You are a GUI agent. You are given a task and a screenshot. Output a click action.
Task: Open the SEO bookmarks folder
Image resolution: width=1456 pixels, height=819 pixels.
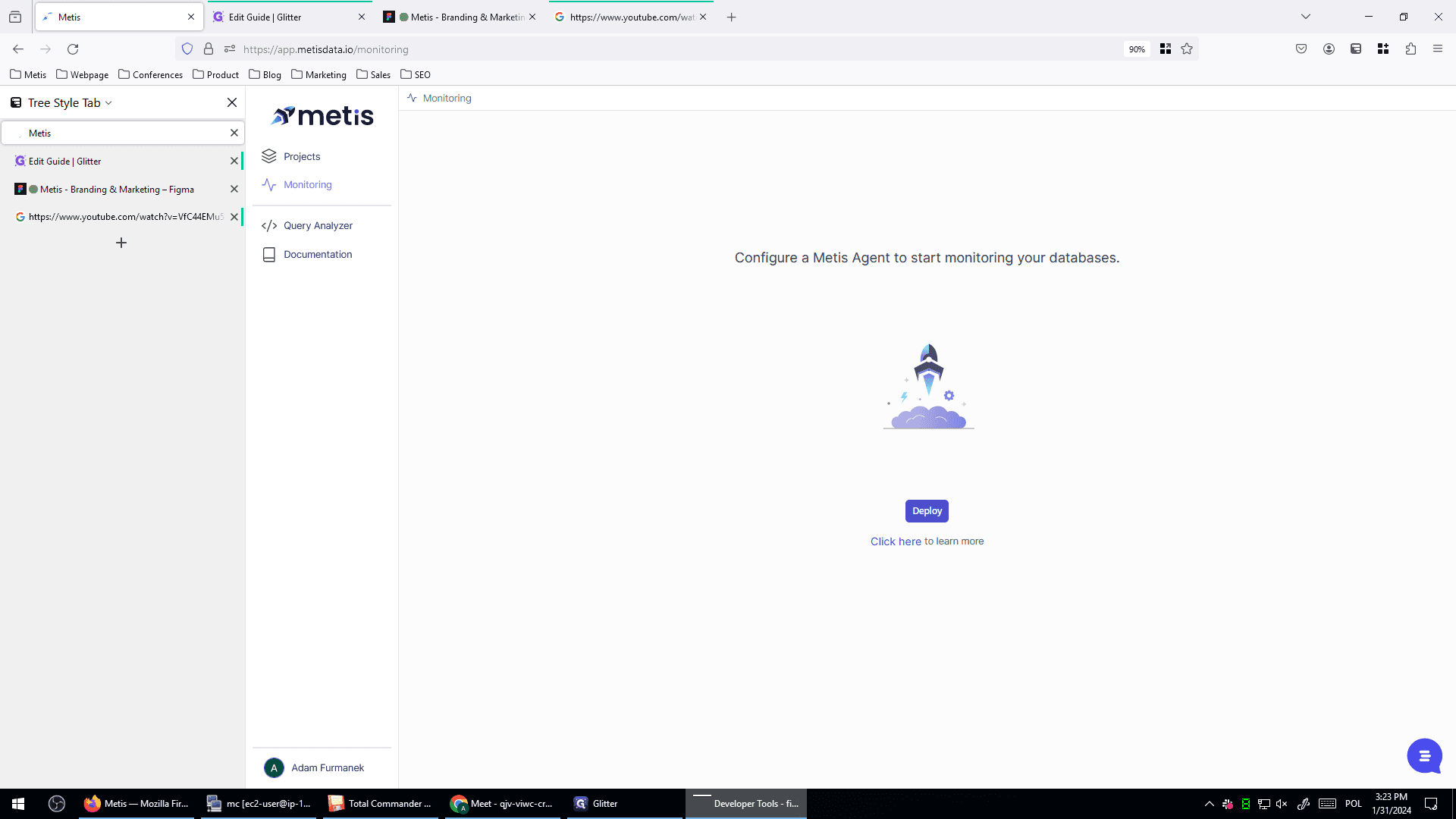(416, 74)
